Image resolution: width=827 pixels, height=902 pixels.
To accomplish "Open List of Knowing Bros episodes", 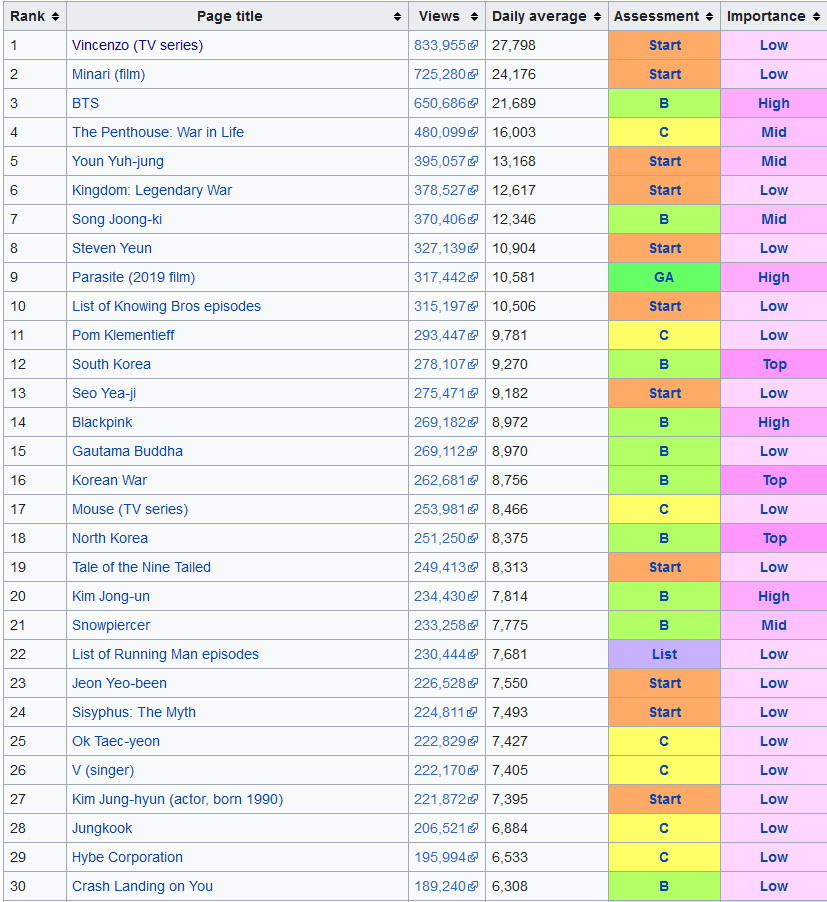I will coord(166,307).
